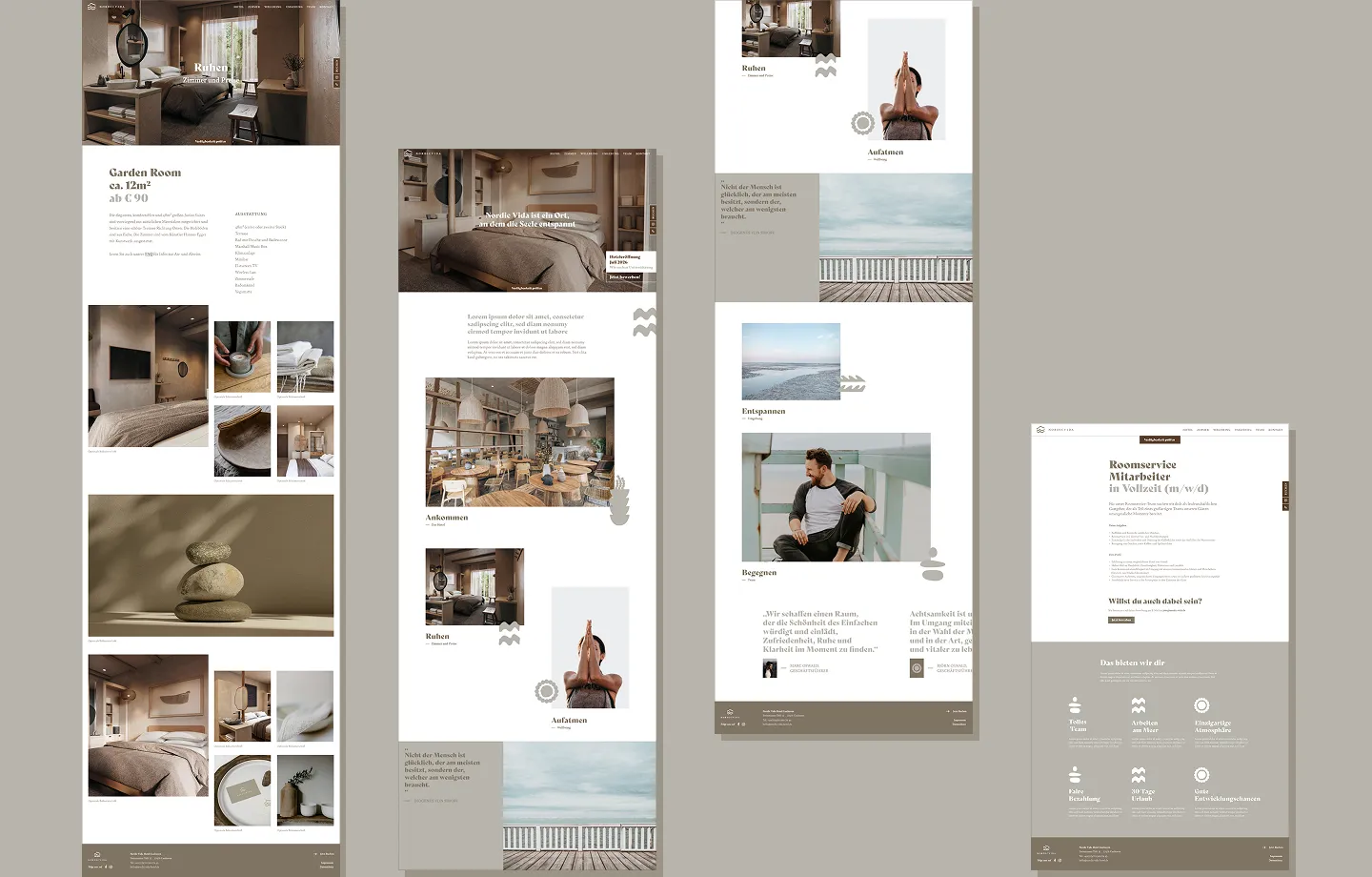Click the Entspannen seascape photo
Image resolution: width=1372 pixels, height=877 pixels.
tap(791, 361)
